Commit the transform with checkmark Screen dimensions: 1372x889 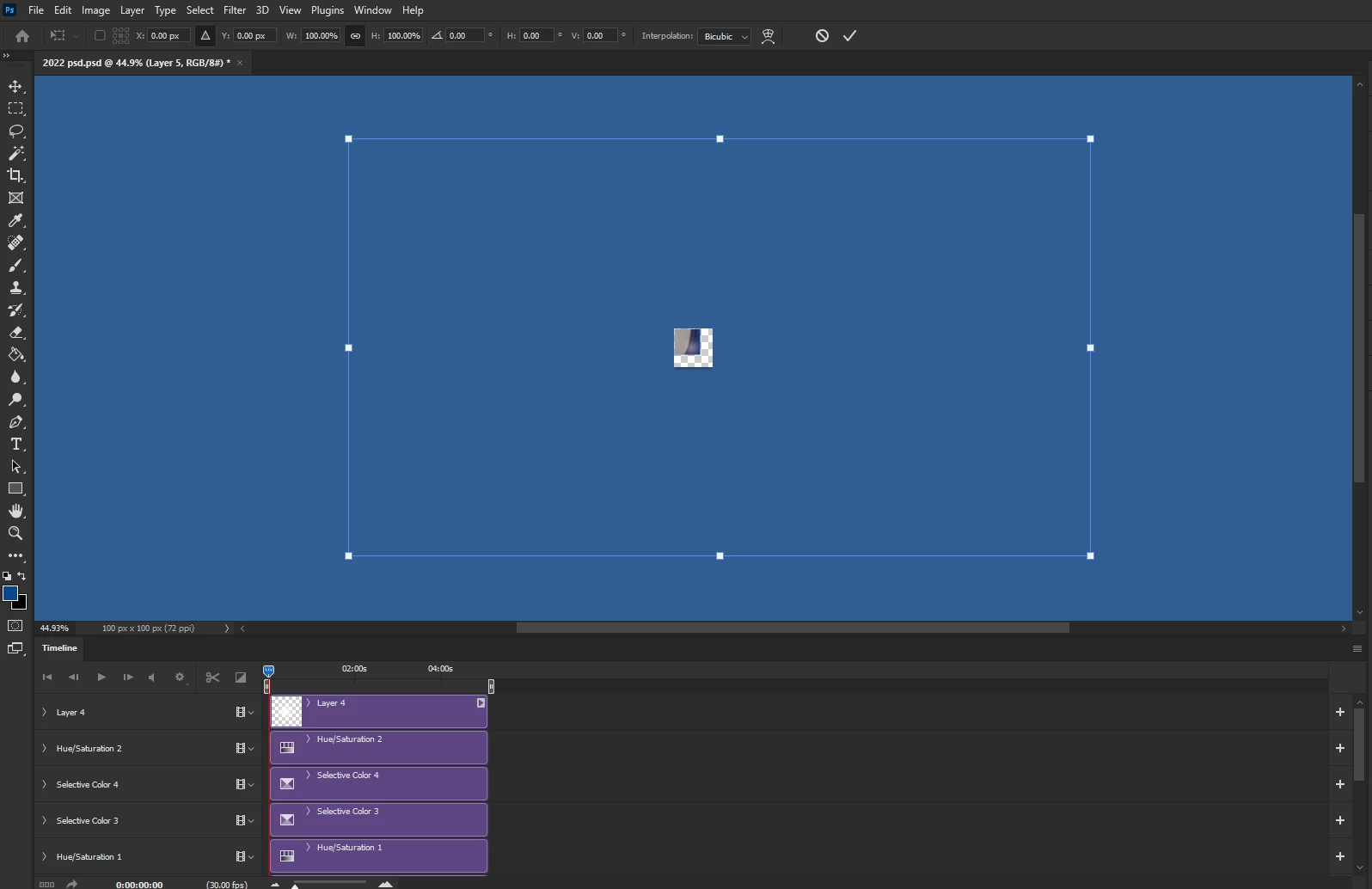click(x=850, y=36)
